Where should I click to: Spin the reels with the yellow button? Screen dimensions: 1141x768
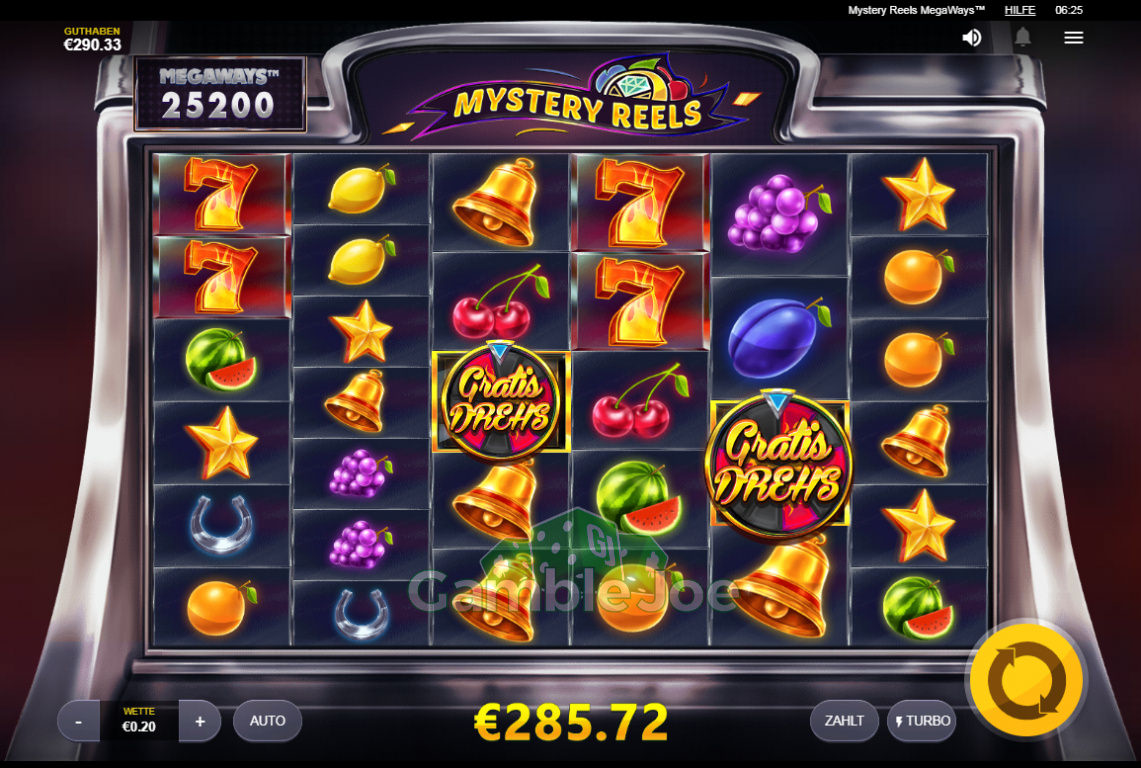click(1026, 681)
